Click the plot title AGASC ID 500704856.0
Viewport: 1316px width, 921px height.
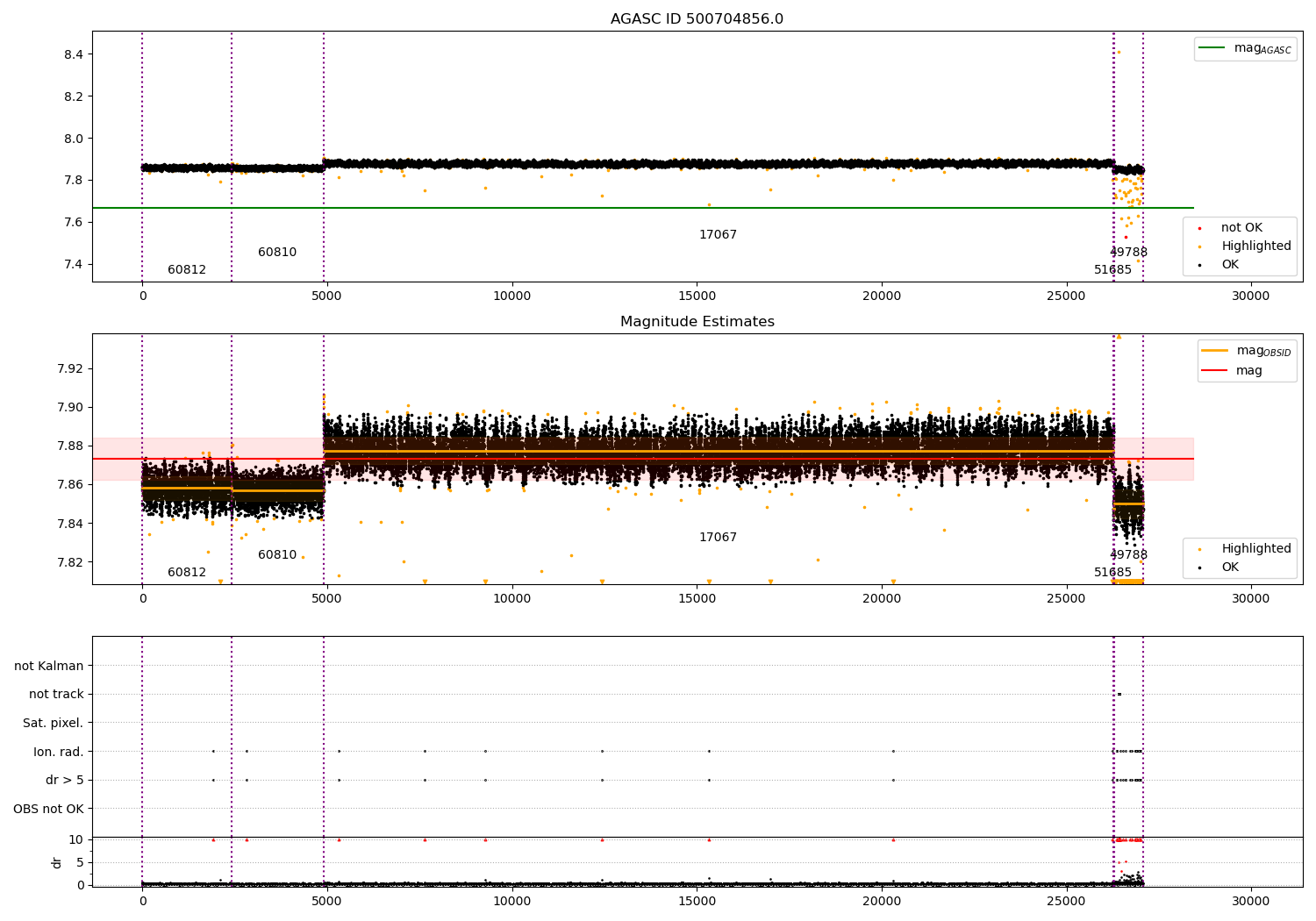pyautogui.click(x=697, y=19)
